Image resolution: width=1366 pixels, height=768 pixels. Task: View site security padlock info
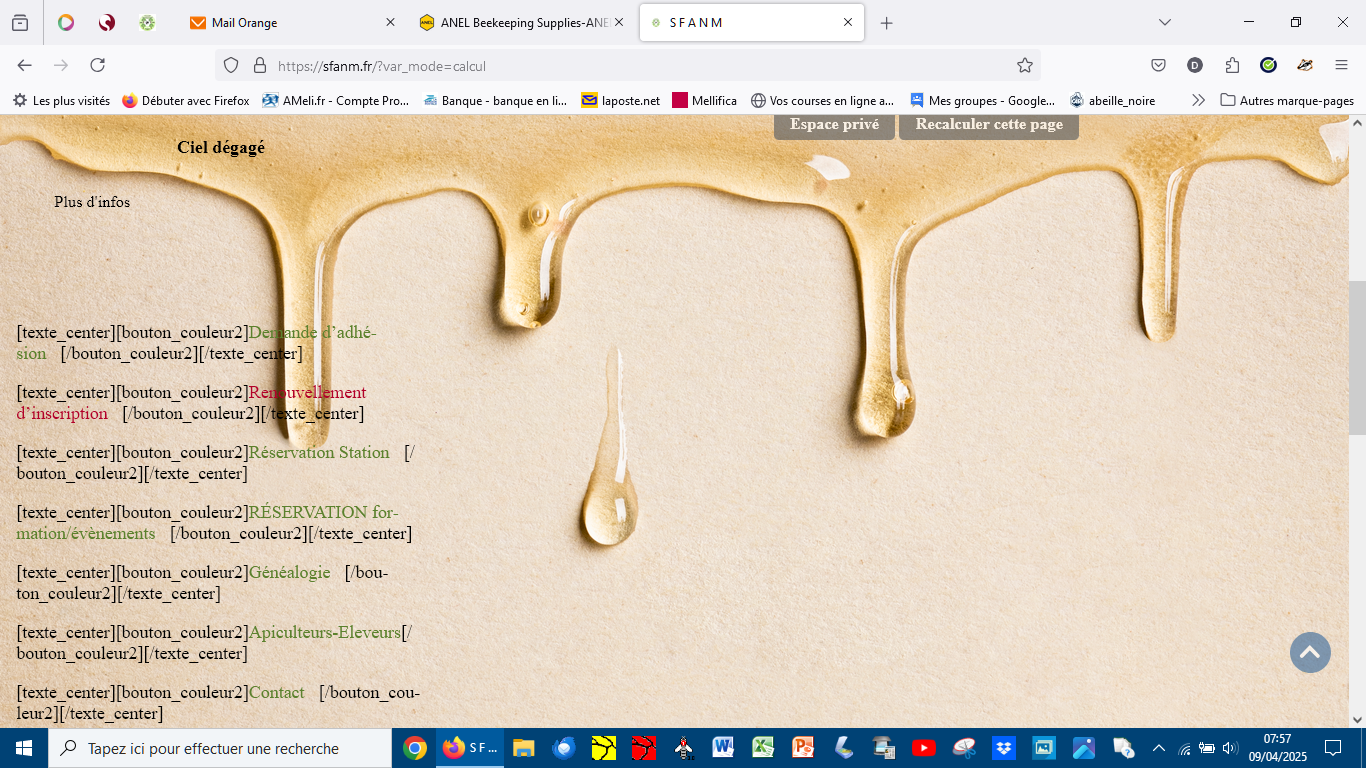[x=260, y=65]
